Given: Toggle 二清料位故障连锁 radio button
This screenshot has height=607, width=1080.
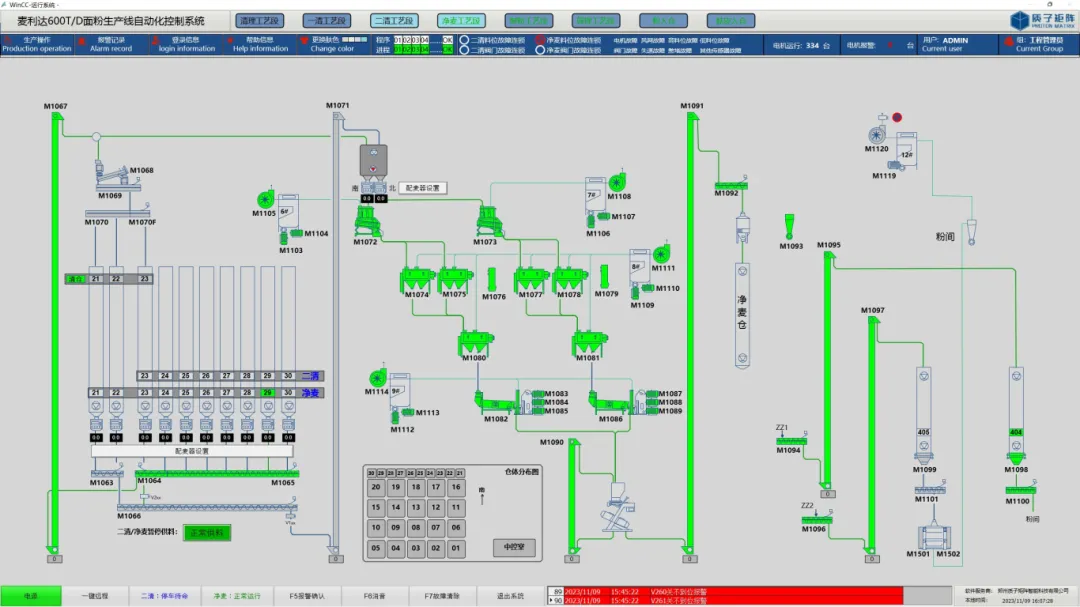Looking at the screenshot, I should [x=464, y=40].
